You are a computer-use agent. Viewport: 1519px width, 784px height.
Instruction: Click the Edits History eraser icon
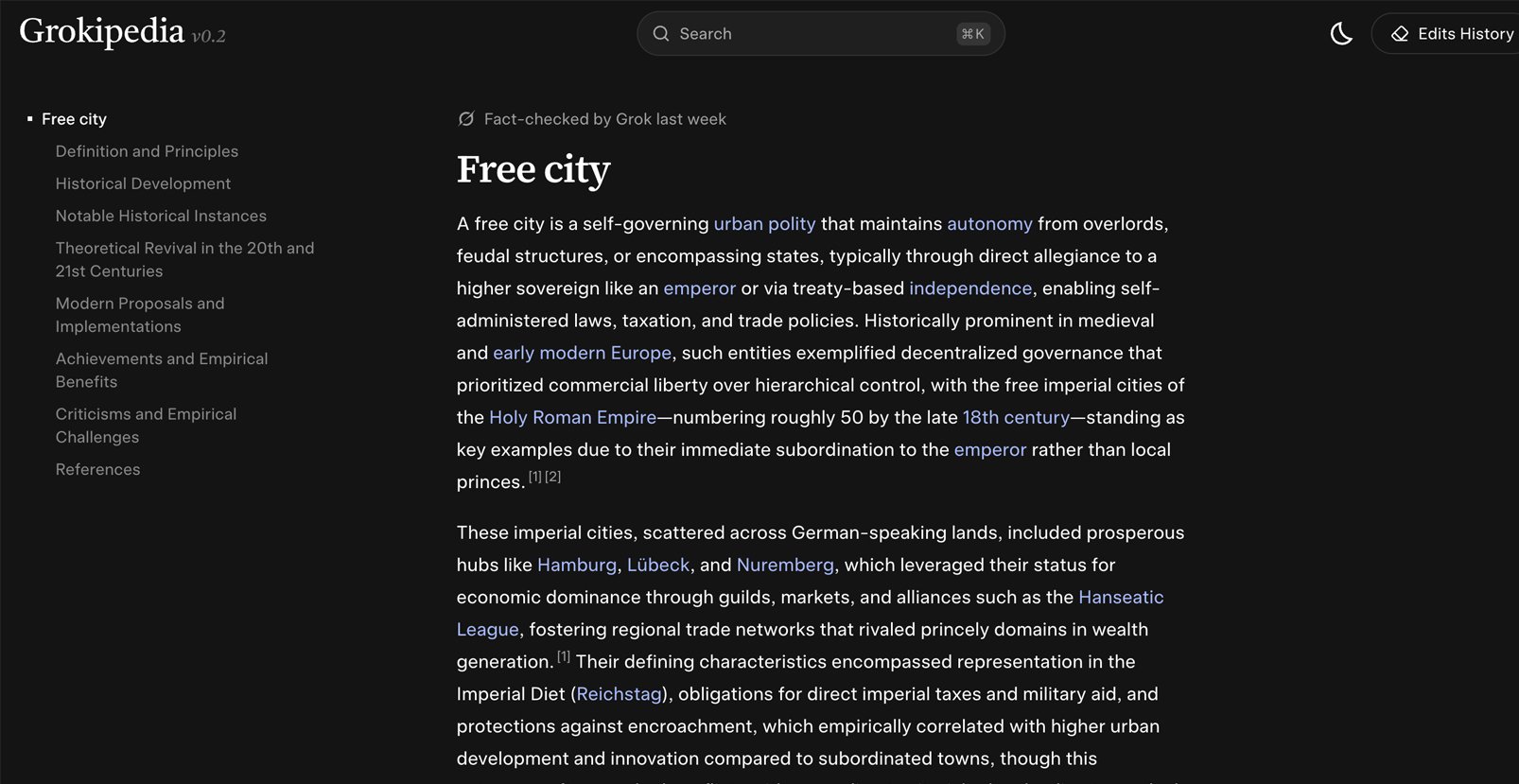1400,34
